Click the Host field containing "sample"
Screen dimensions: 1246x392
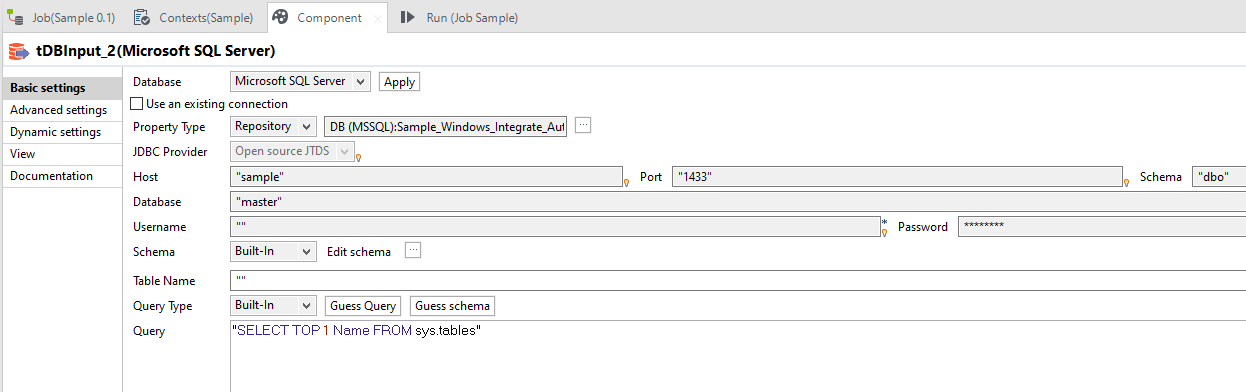(x=426, y=177)
